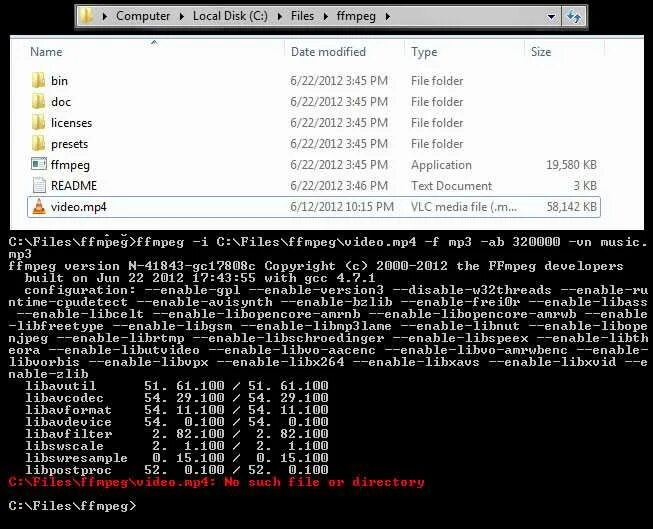Click the refresh button beside the address bar
Screen dimensions: 653x529
tap(574, 17)
